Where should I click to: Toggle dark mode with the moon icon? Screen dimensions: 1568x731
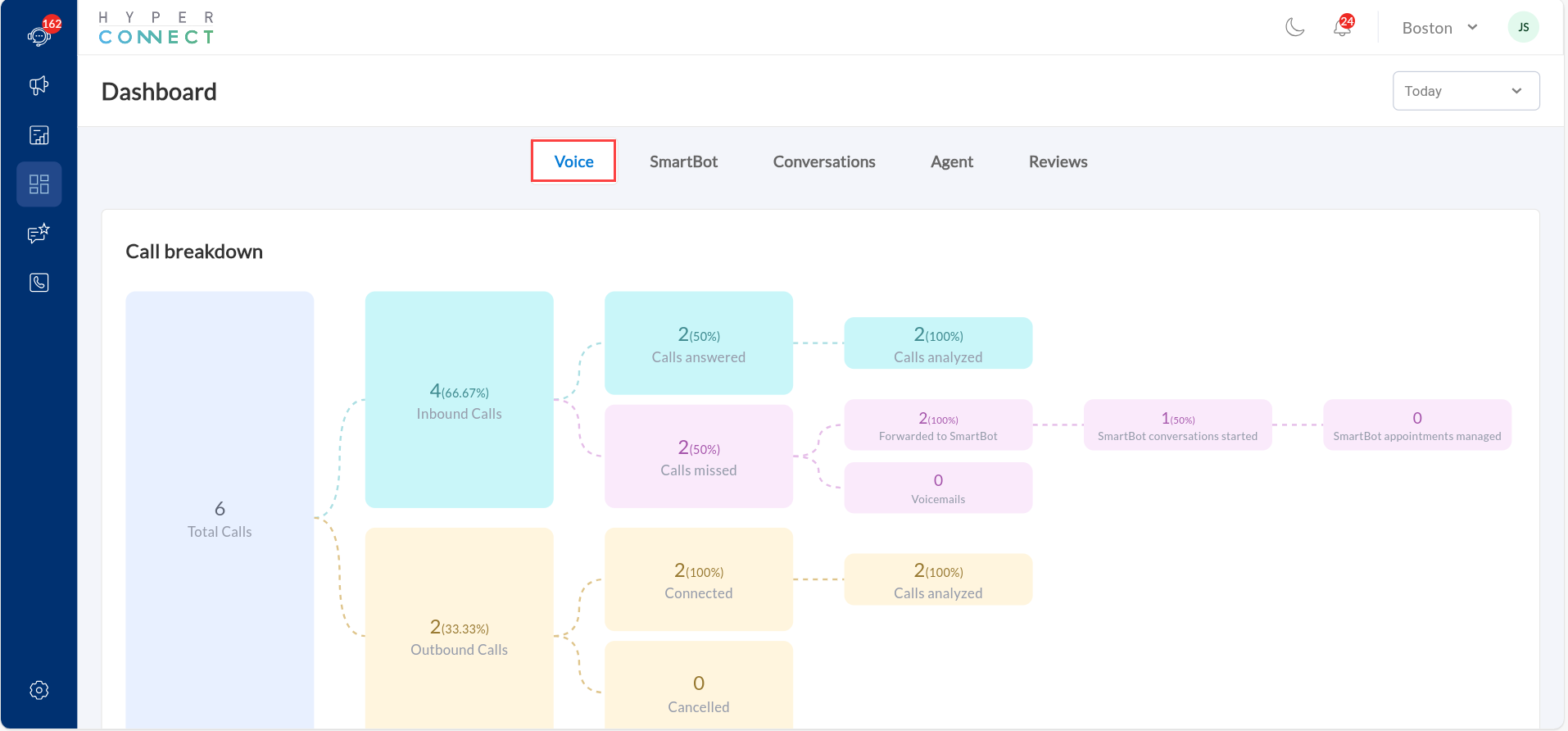point(1294,27)
